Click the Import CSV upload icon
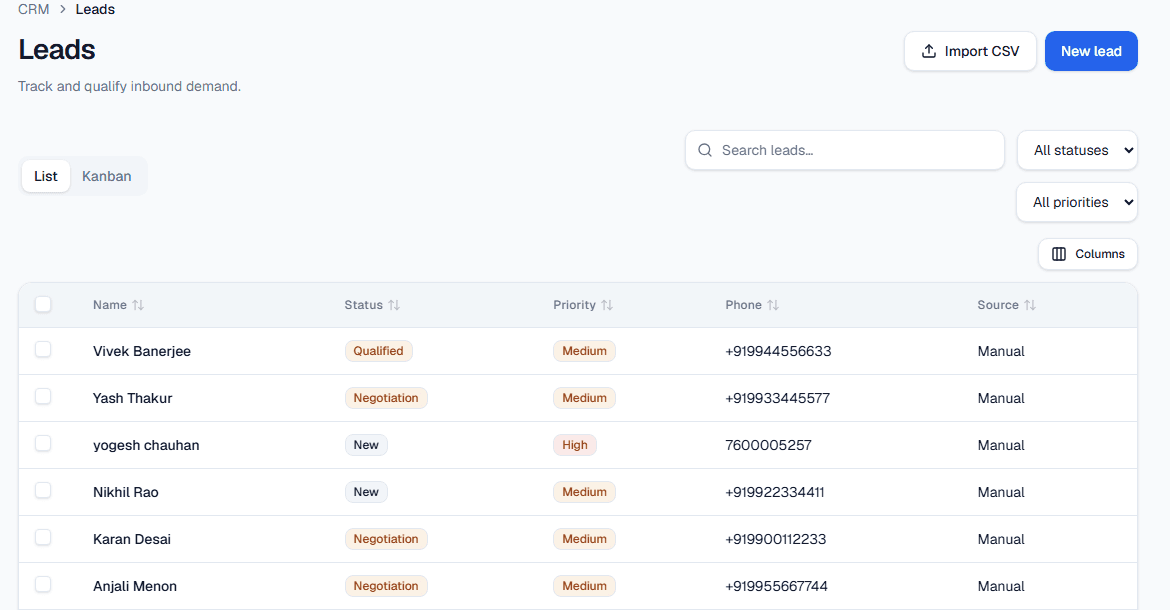 (928, 51)
